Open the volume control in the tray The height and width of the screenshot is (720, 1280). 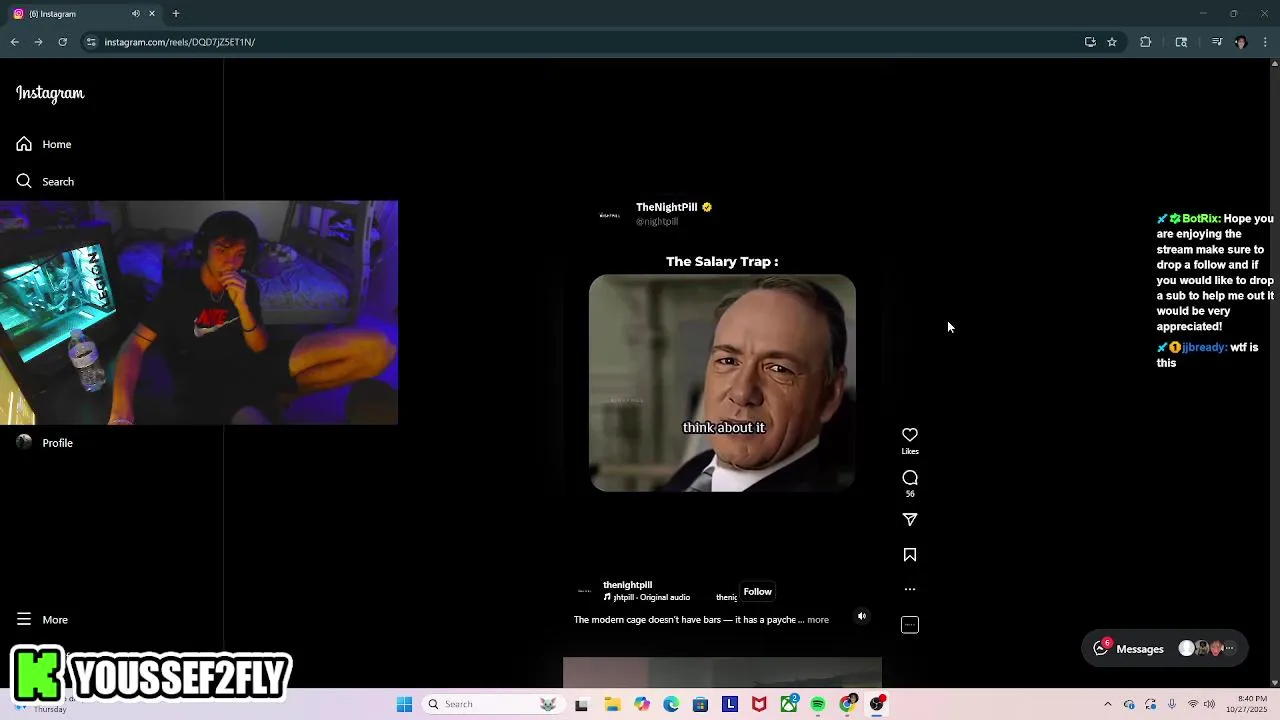(x=1209, y=704)
